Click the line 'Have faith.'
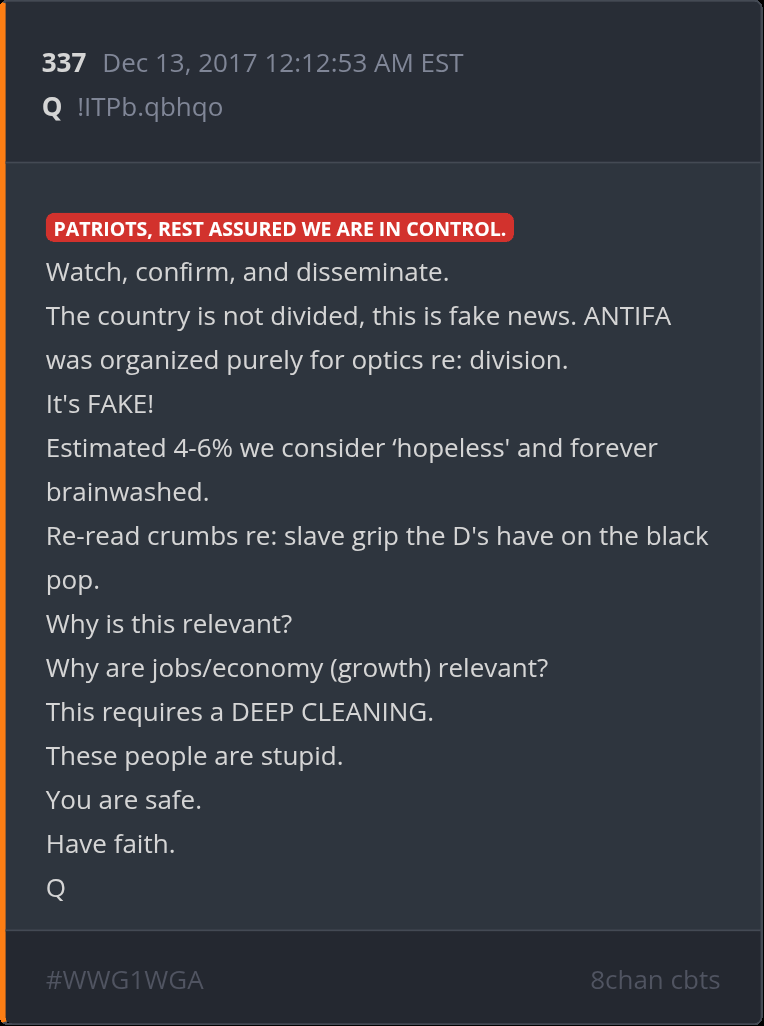Image resolution: width=764 pixels, height=1026 pixels. [x=111, y=844]
